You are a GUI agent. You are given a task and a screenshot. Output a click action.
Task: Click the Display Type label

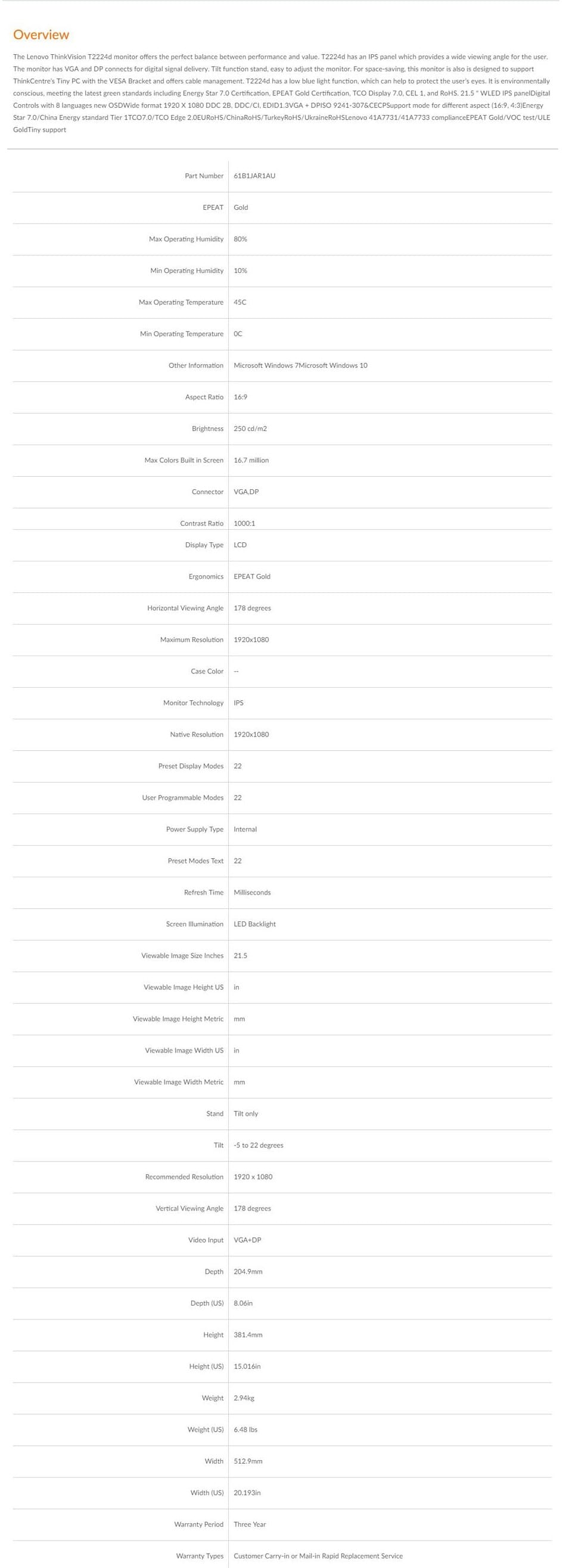pos(204,545)
